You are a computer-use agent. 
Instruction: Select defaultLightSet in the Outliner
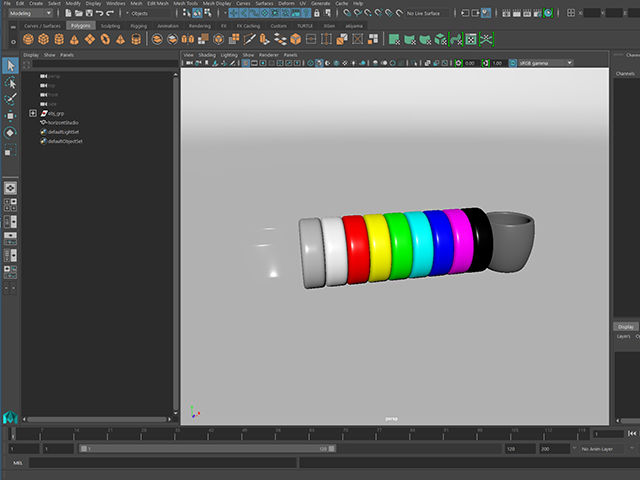tap(64, 132)
